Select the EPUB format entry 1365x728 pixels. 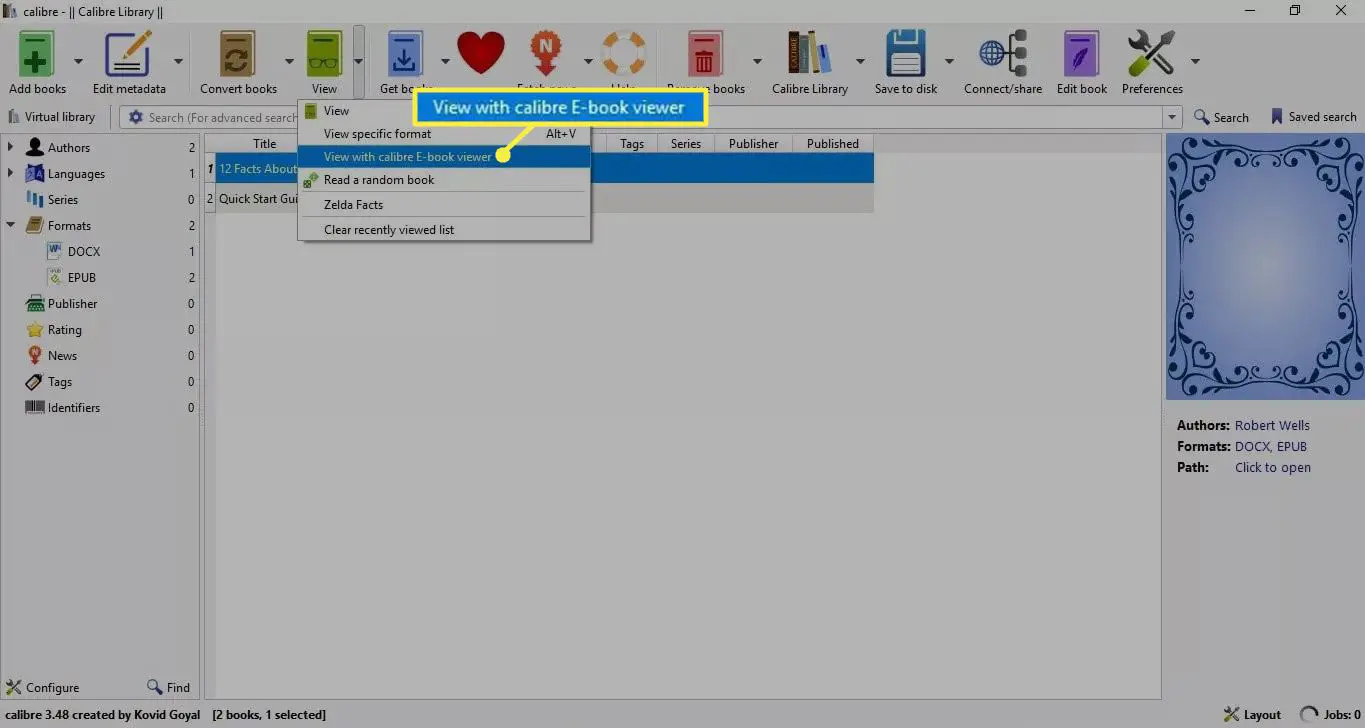[x=82, y=277]
